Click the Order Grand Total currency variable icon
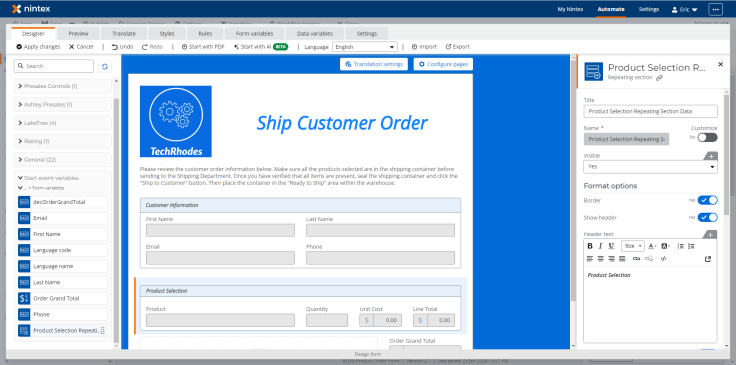The width and height of the screenshot is (736, 365). click(x=24, y=298)
